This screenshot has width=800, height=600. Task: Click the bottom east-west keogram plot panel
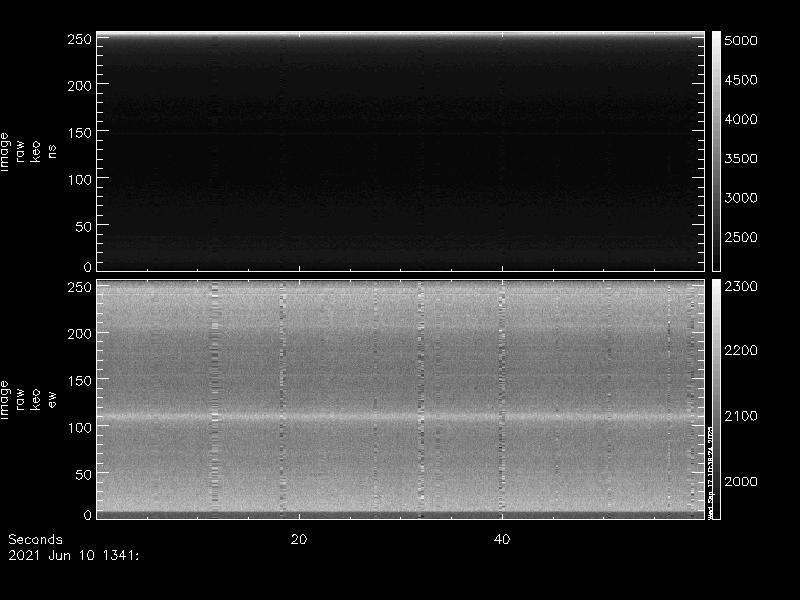point(400,400)
